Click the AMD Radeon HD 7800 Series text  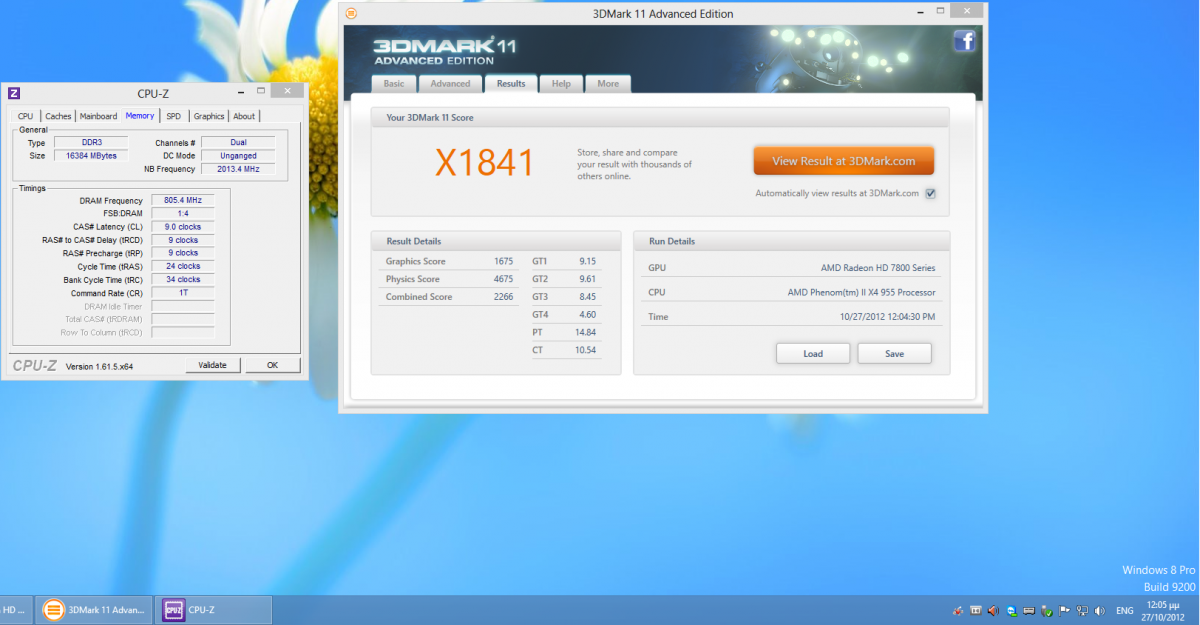point(877,268)
